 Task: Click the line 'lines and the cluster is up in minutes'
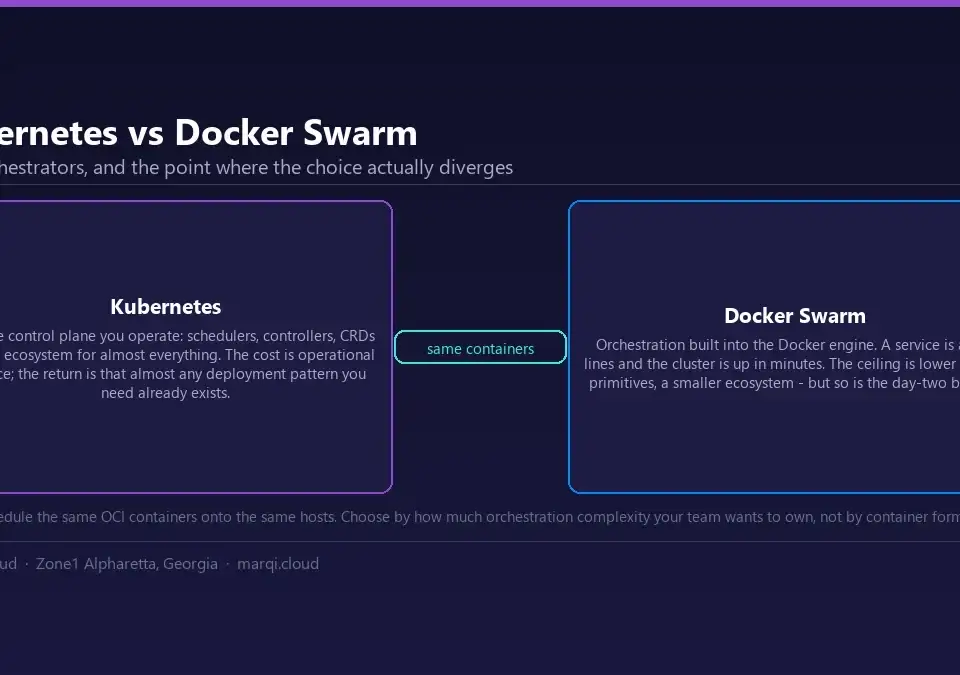click(x=703, y=364)
